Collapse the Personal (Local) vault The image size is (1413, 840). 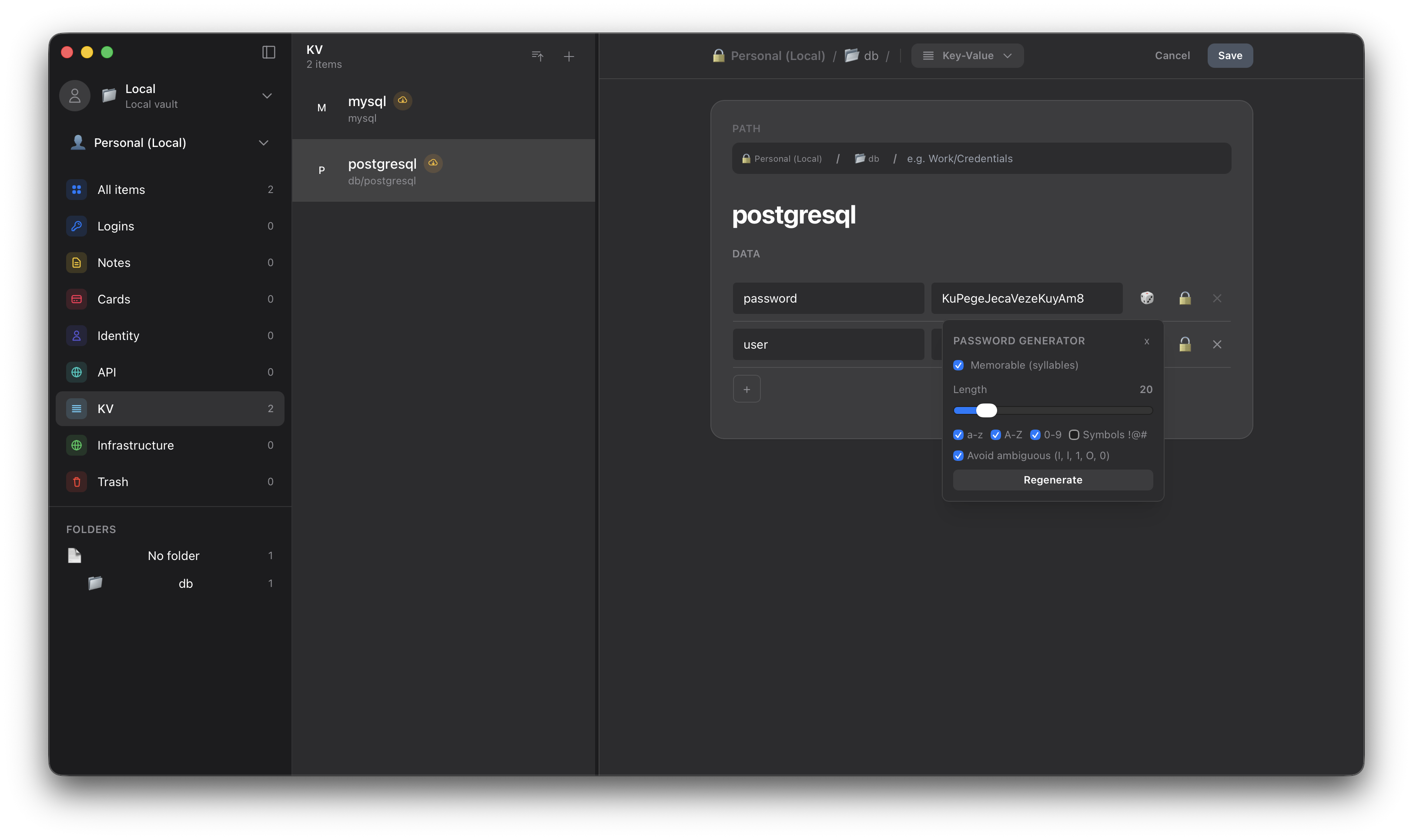tap(263, 143)
